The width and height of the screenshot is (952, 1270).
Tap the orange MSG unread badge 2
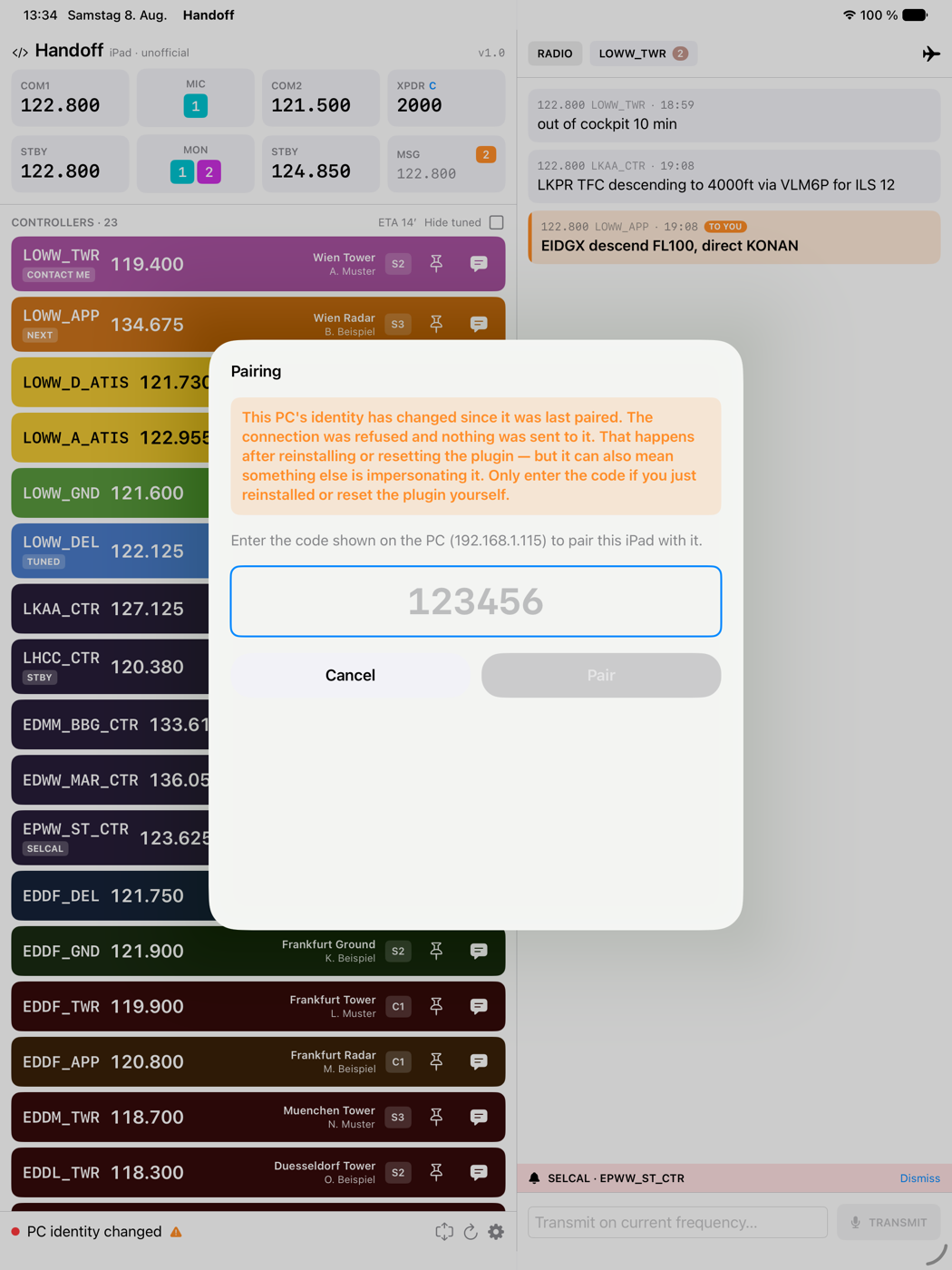(x=486, y=154)
